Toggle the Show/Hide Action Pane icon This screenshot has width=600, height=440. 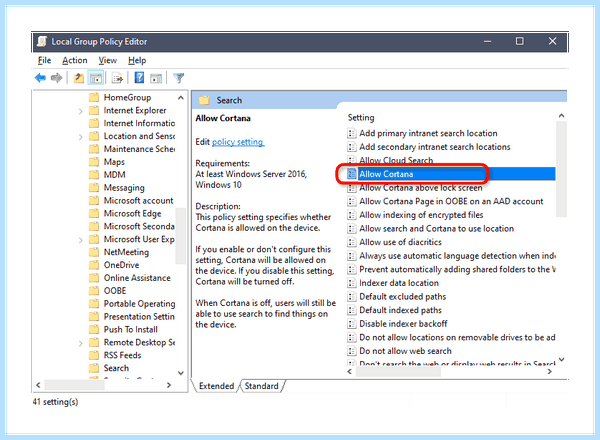(x=156, y=78)
